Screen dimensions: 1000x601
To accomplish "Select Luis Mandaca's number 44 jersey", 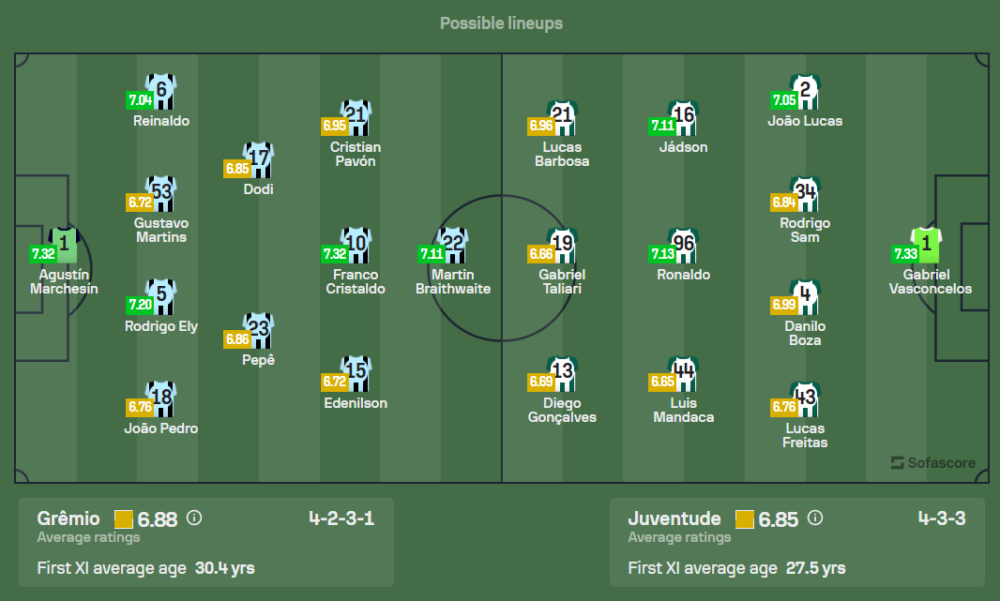I will click(684, 373).
